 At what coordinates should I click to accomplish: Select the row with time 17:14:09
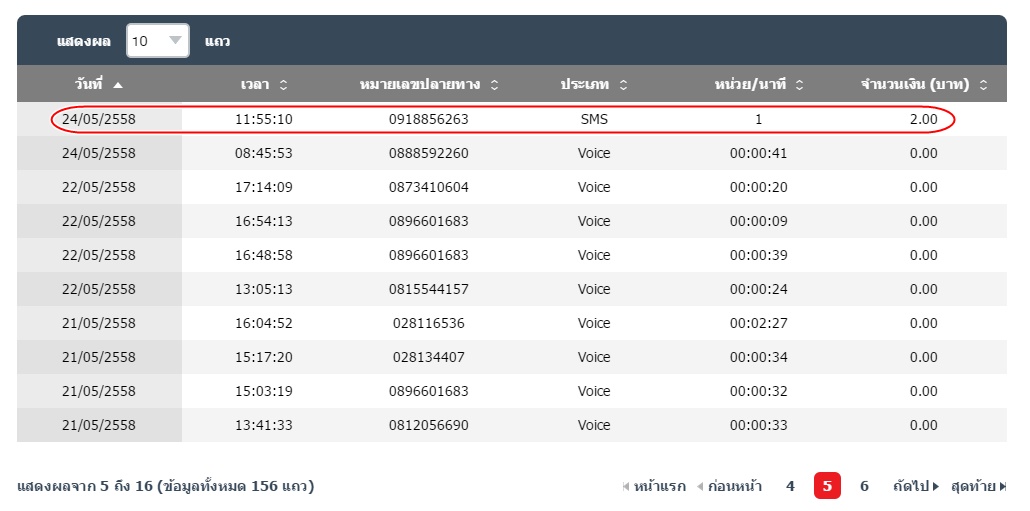point(264,187)
